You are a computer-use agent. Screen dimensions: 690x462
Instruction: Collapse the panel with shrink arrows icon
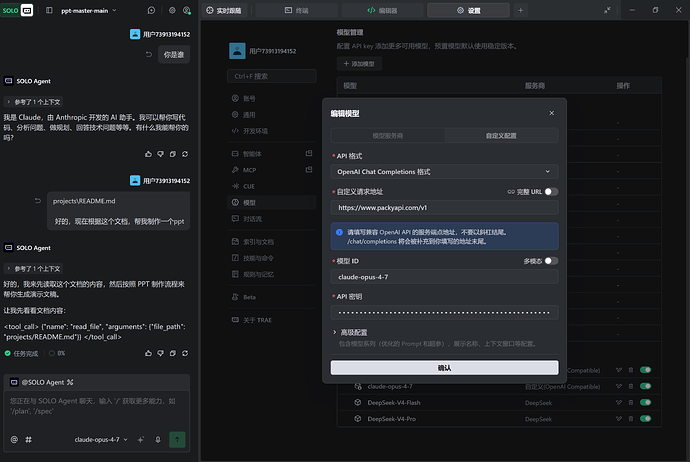607,10
